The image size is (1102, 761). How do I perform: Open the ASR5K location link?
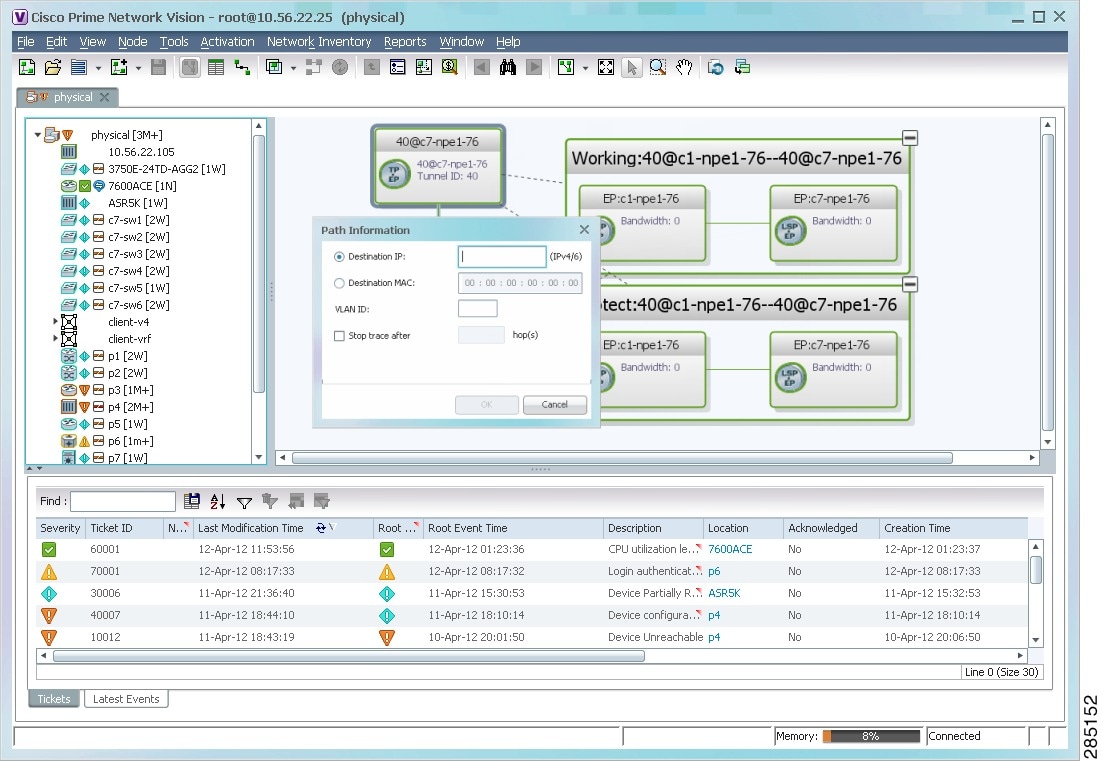pyautogui.click(x=724, y=593)
